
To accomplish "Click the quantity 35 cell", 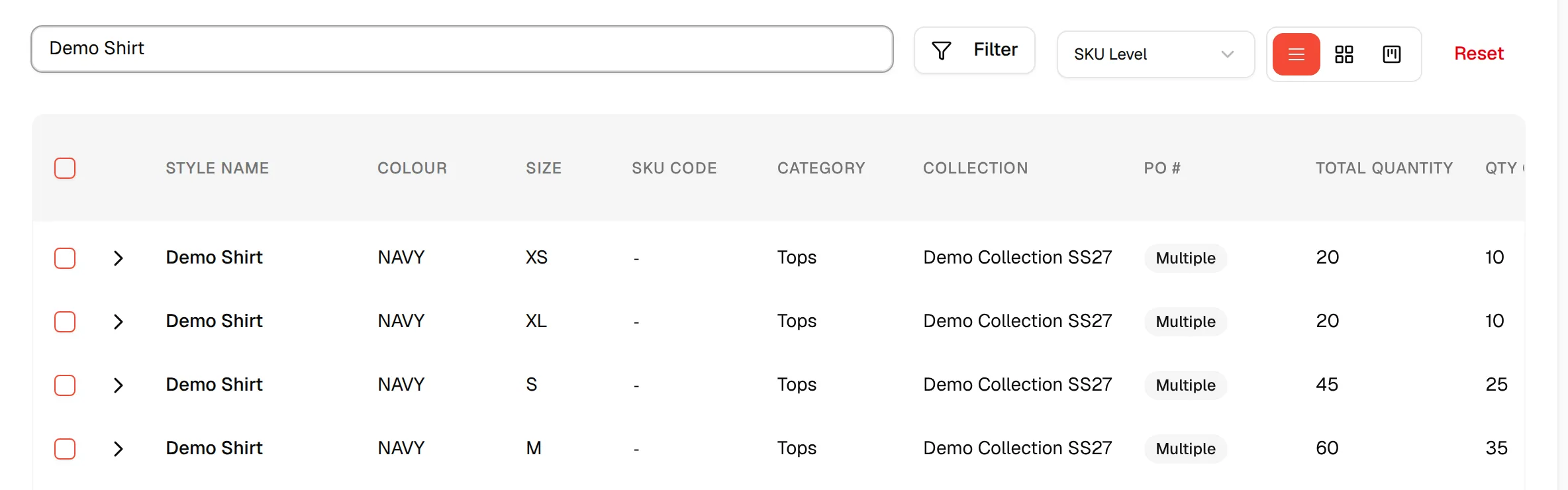I will 1496,448.
